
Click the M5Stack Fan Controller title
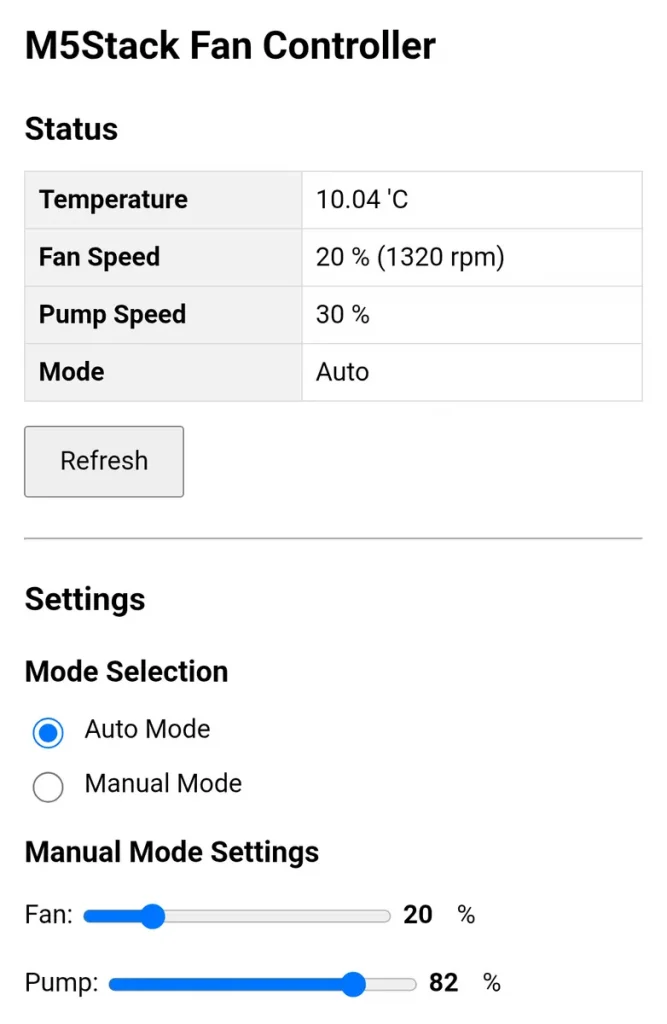click(x=230, y=46)
